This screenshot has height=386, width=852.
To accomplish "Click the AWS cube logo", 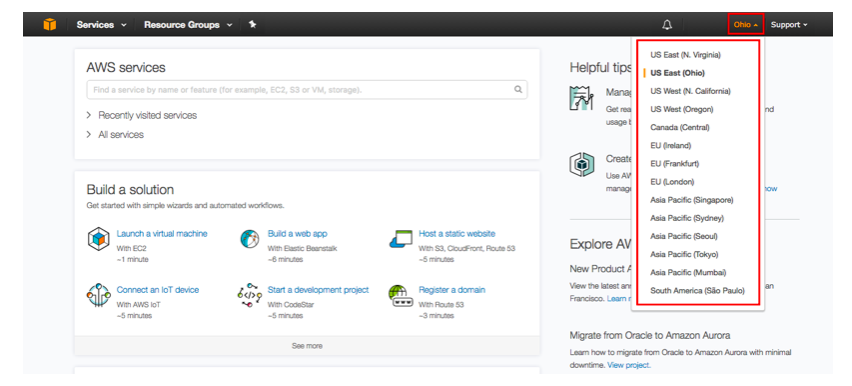I will (x=49, y=24).
